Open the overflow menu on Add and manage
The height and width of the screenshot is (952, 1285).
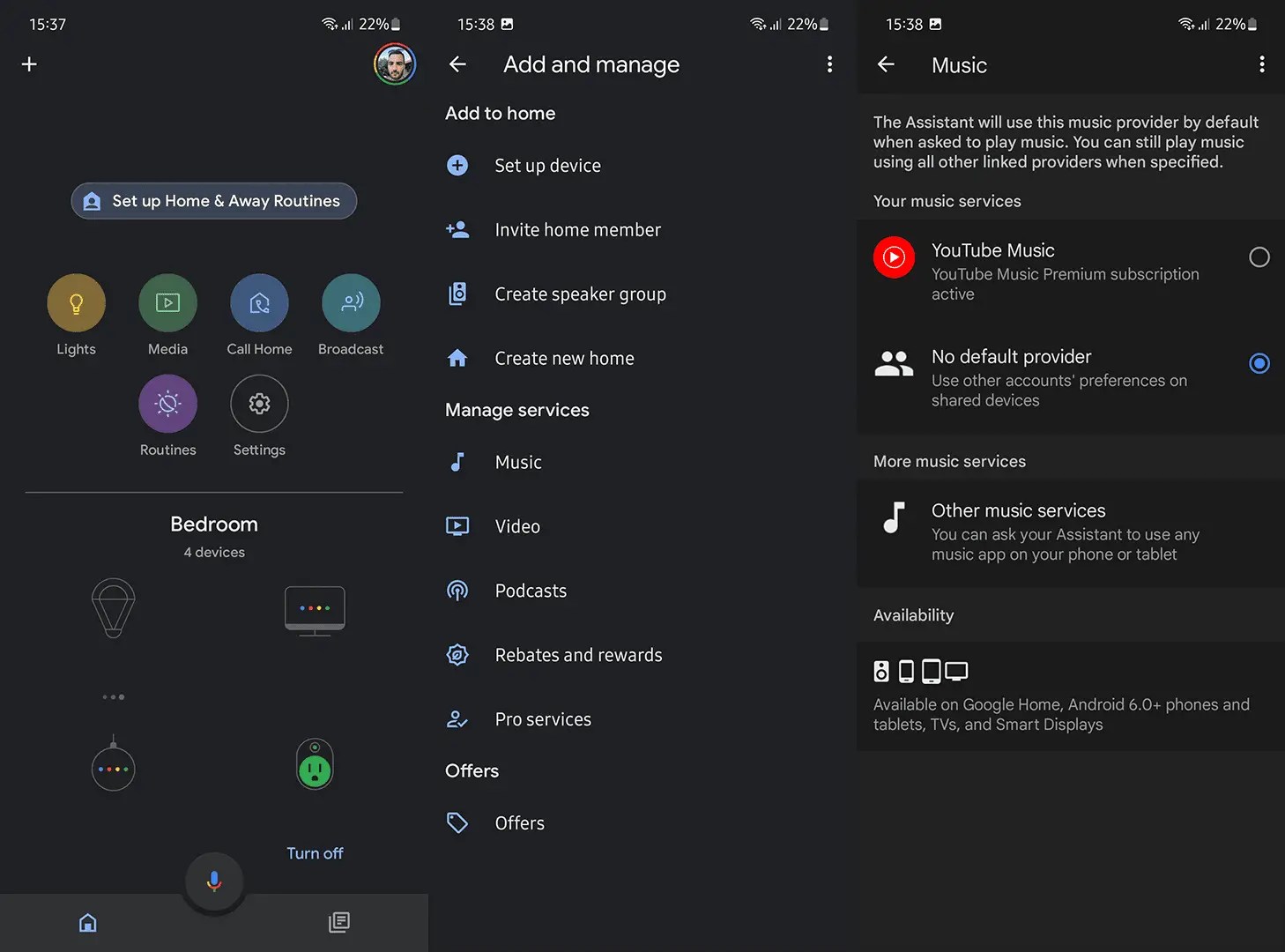pyautogui.click(x=828, y=63)
